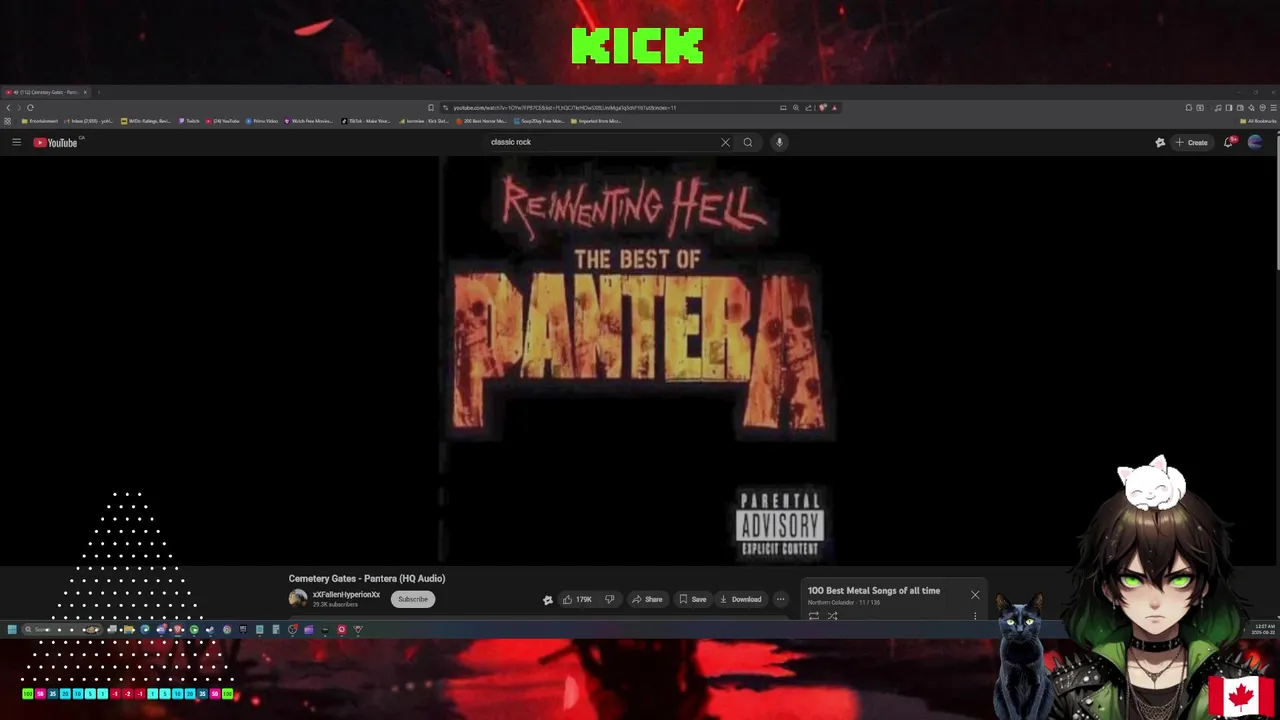Image resolution: width=1280 pixels, height=720 pixels.
Task: Open '100 Best Metal Songs of all time' title
Action: (874, 590)
